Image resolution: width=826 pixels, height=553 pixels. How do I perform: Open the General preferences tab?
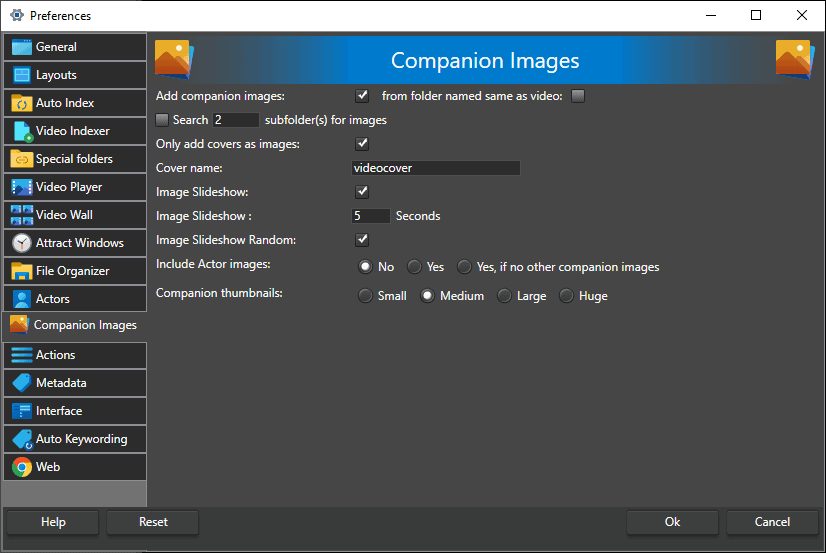pos(75,47)
